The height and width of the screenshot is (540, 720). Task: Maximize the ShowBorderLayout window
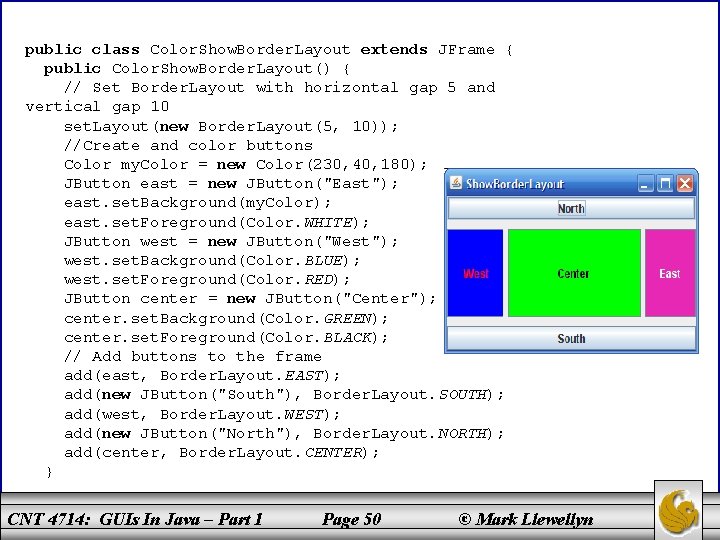[x=664, y=184]
